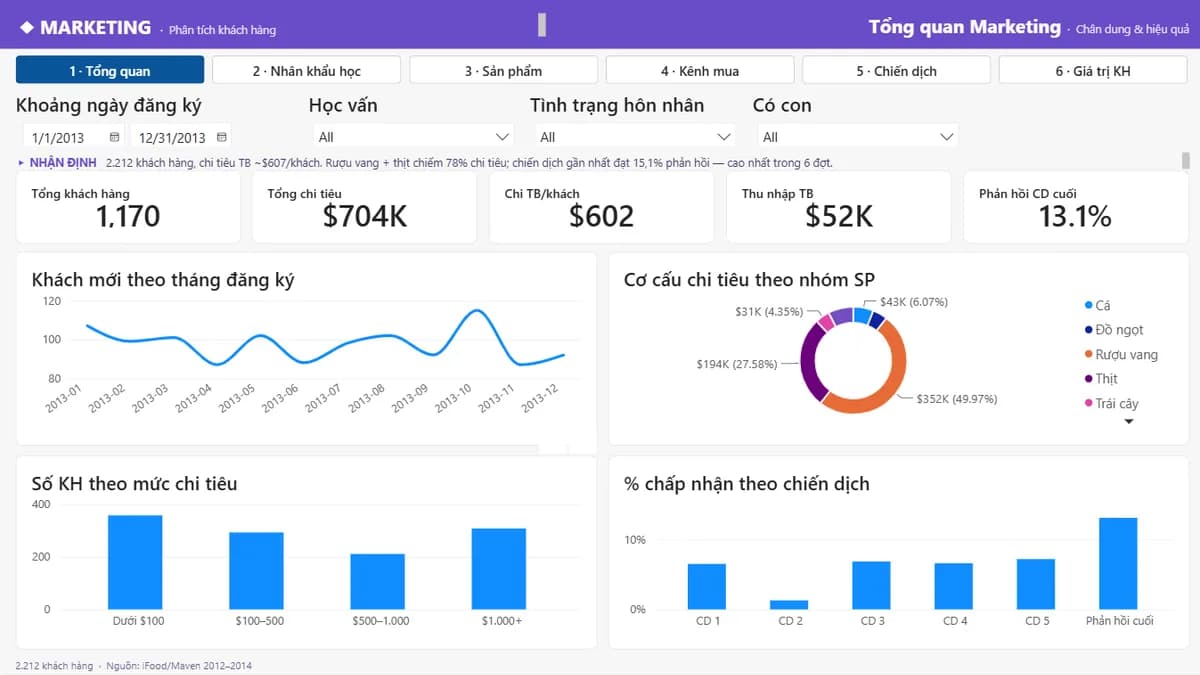The height and width of the screenshot is (675, 1200).
Task: Select the $1.000+ spending bar
Action: pos(499,569)
